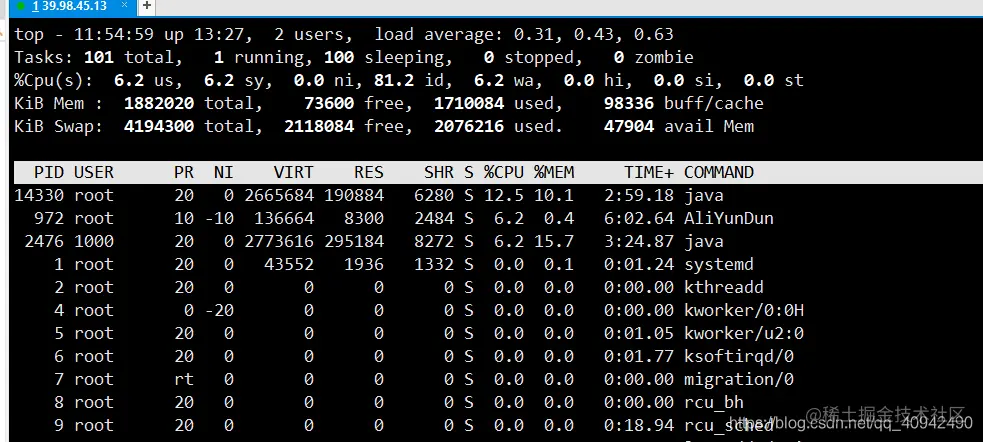This screenshot has height=442, width=983.
Task: Click user 1000 in the USER column
Action: (94, 241)
